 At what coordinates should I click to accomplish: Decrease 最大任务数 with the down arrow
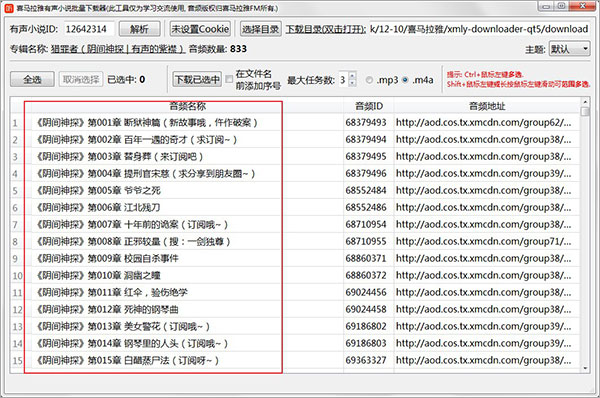tap(352, 83)
